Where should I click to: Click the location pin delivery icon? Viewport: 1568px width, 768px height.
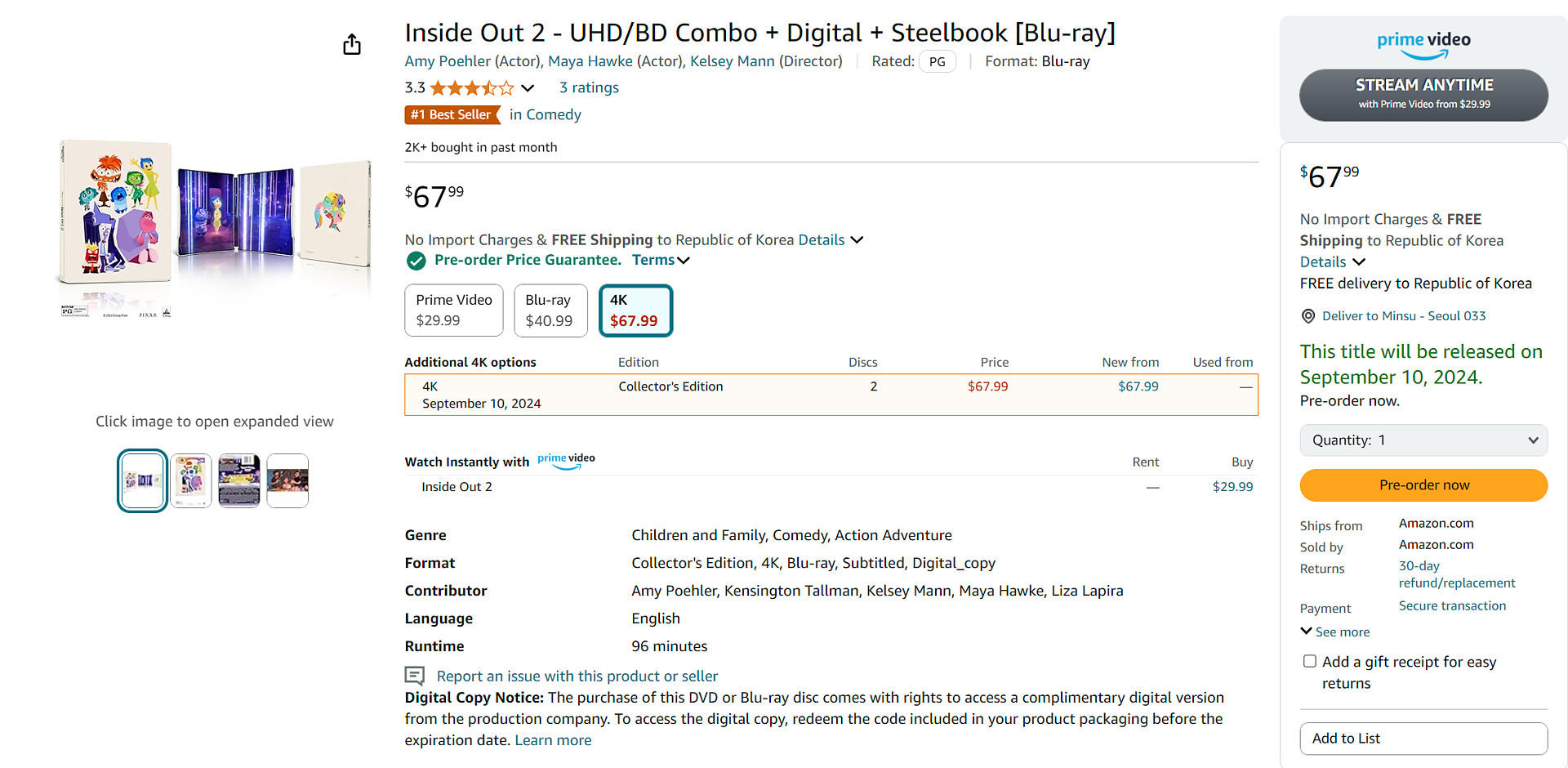click(1308, 316)
